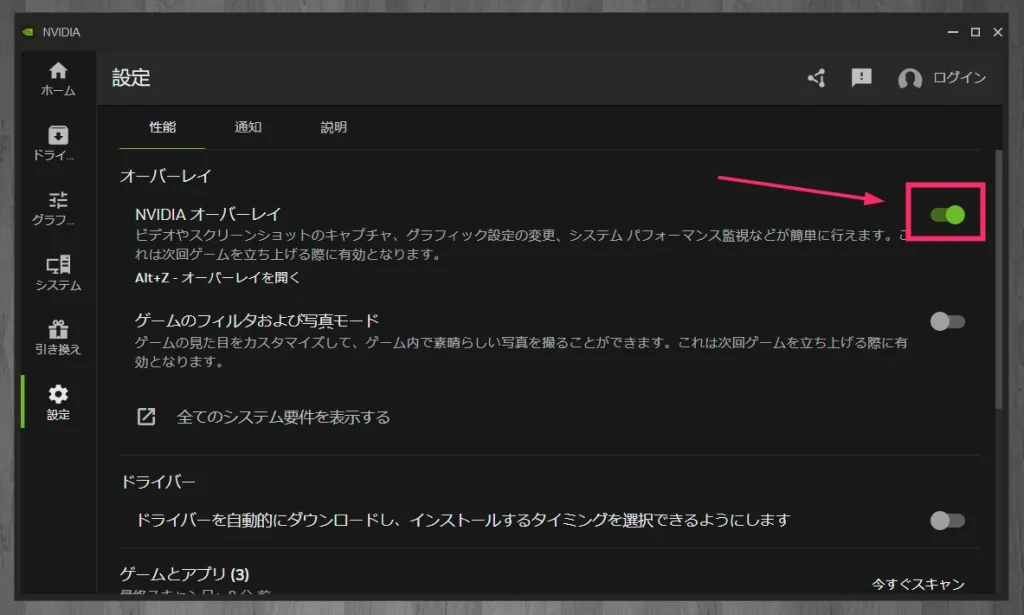Click the ログイン login button

tap(959, 78)
